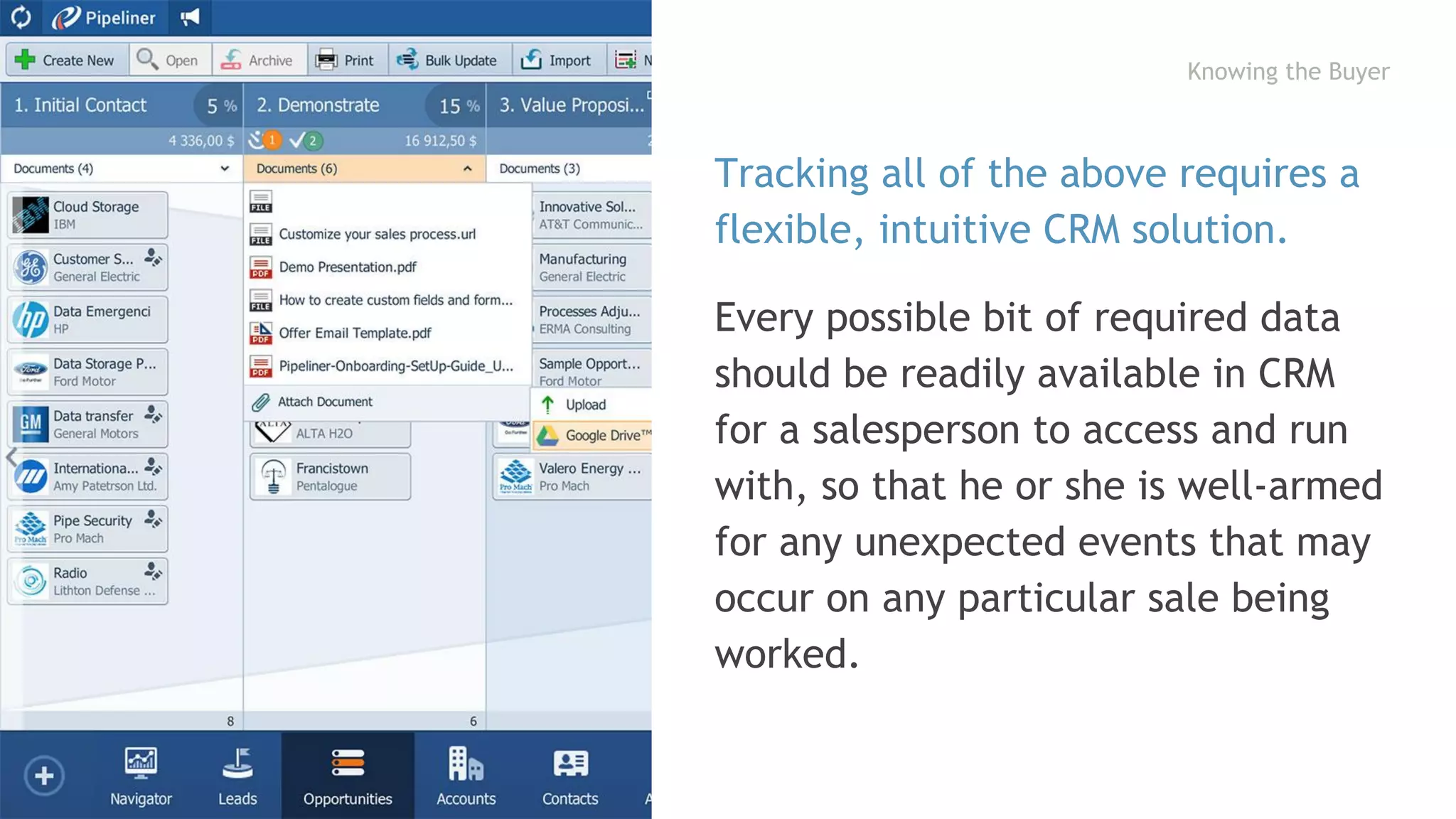
Task: Click the refresh sync icon in the title bar
Action: pos(21,17)
